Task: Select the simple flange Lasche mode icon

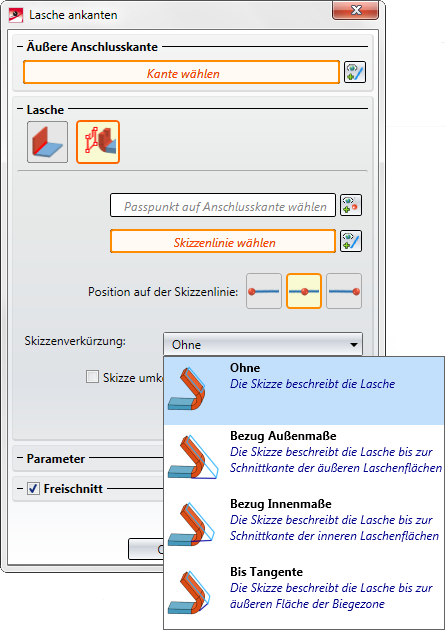Action: [x=47, y=142]
